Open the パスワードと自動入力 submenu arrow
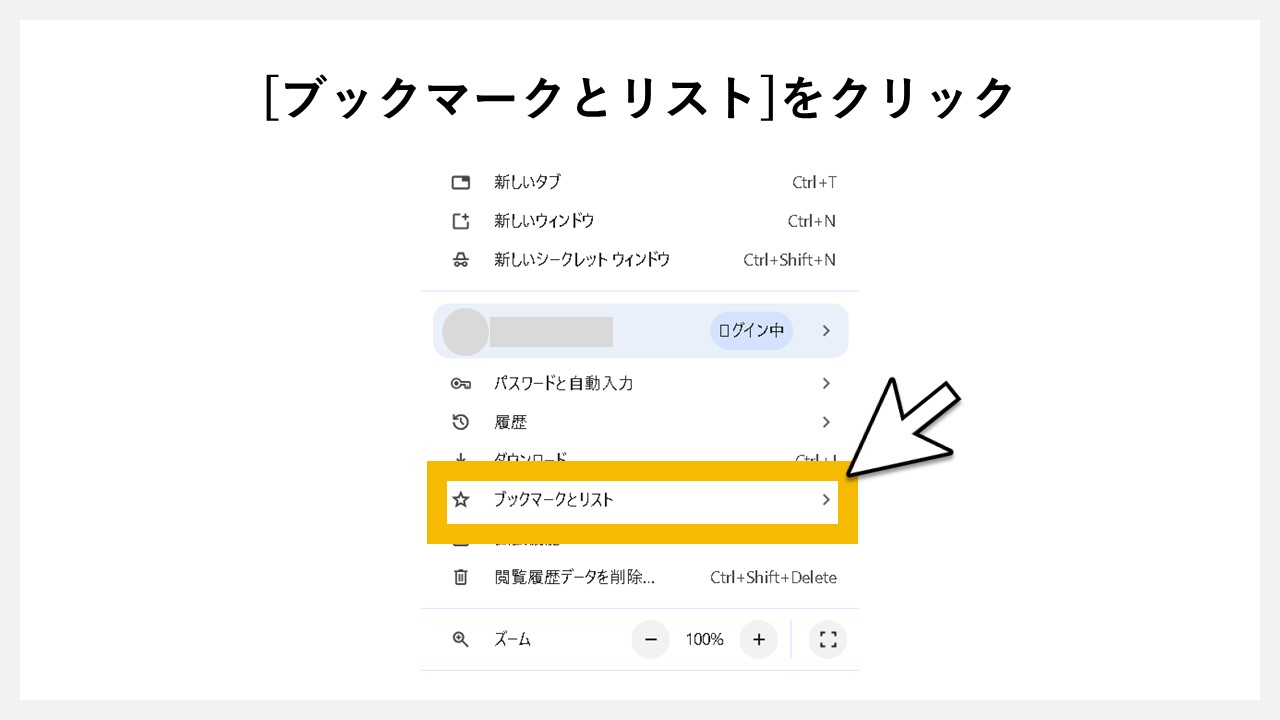The height and width of the screenshot is (720, 1280). coord(826,383)
